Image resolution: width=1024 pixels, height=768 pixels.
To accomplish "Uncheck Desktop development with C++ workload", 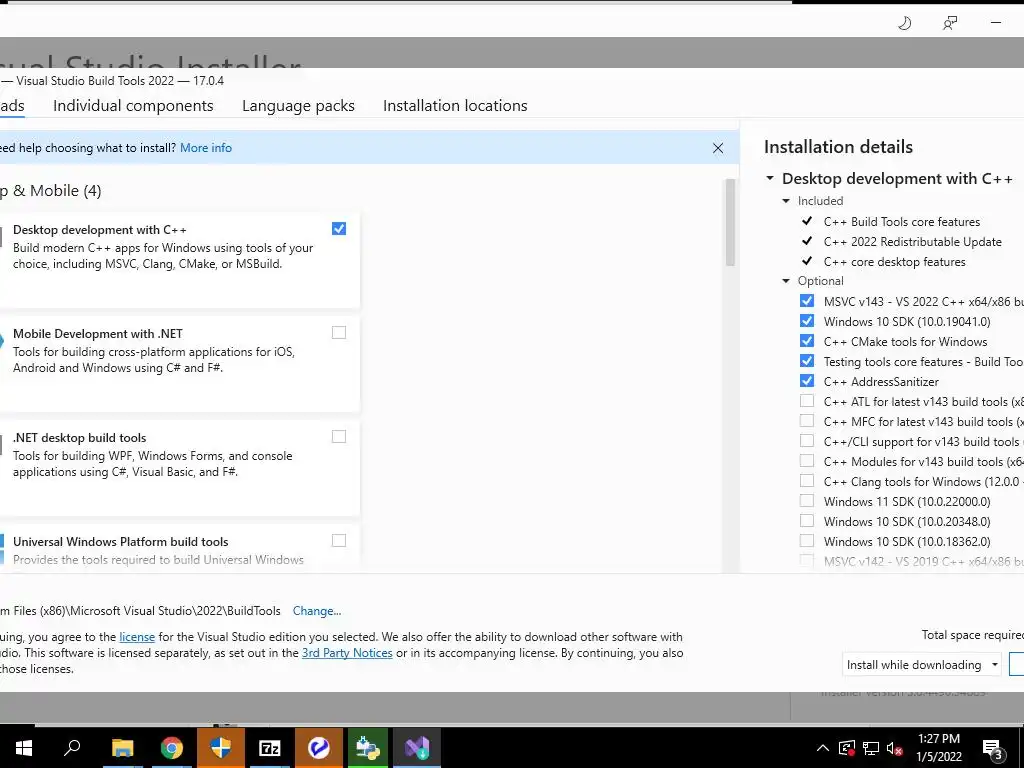I will tap(339, 229).
